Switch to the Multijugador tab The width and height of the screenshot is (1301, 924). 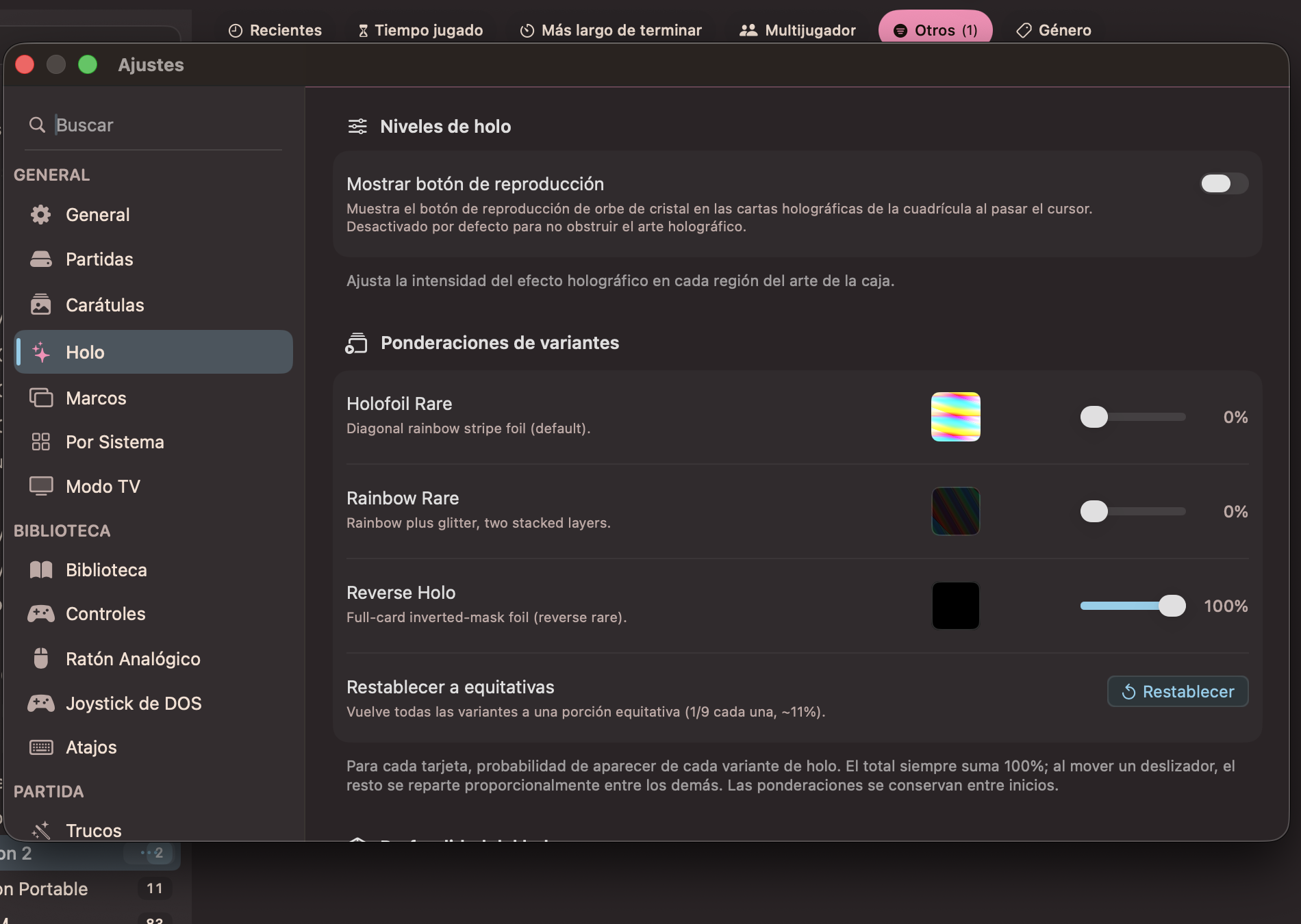point(797,30)
